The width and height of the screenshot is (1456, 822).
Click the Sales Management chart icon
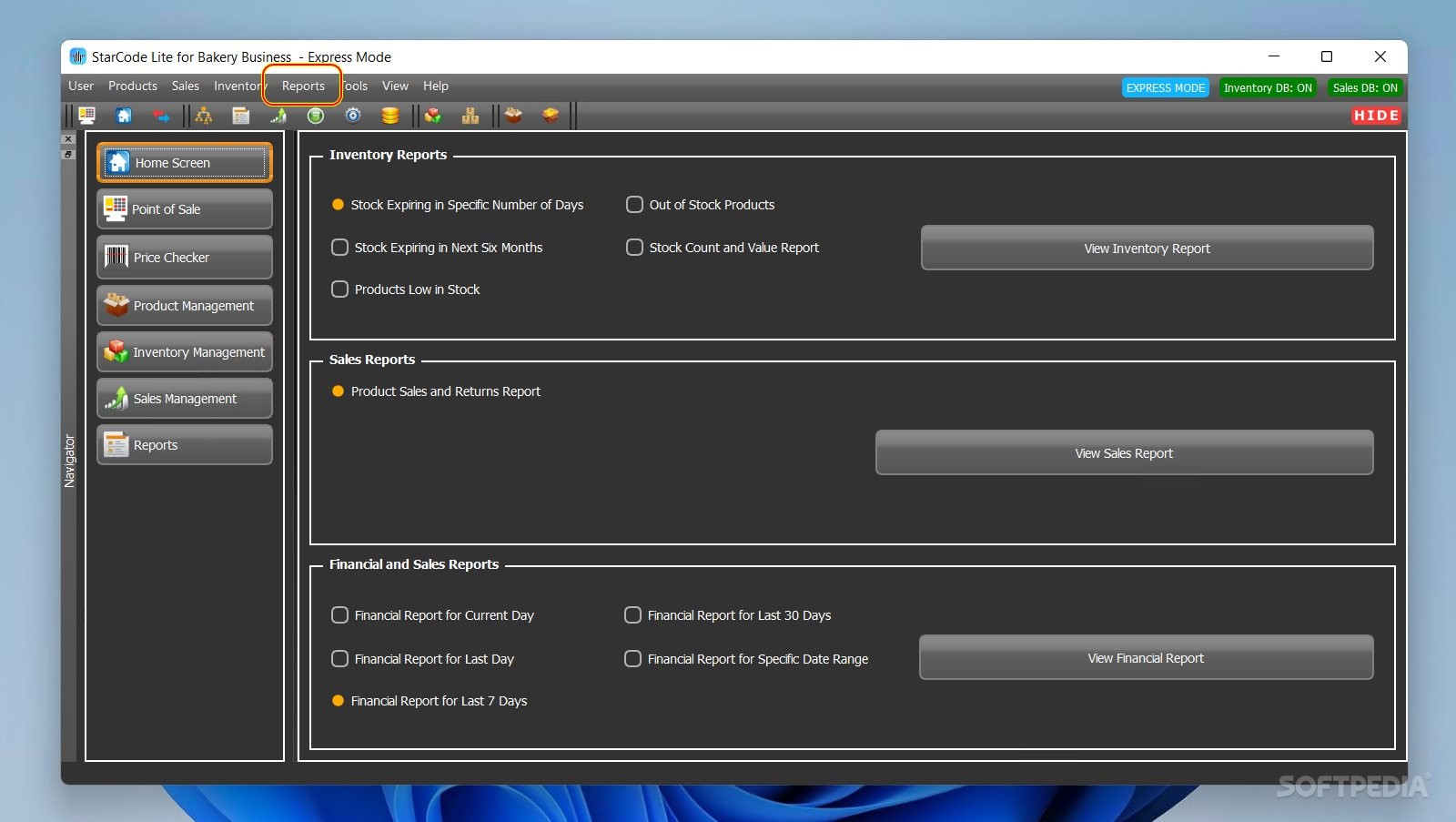pos(116,398)
